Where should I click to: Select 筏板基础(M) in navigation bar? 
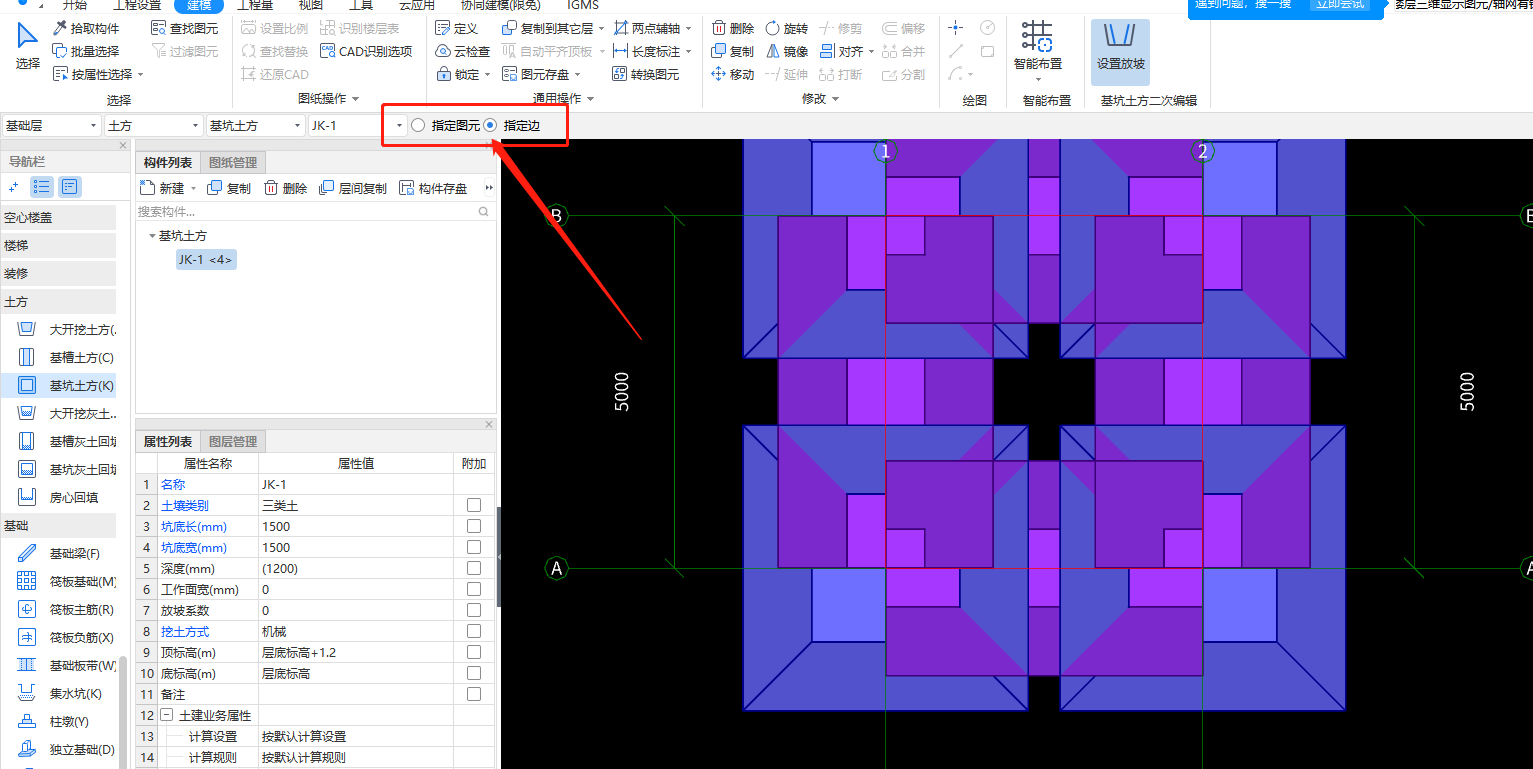pos(68,581)
